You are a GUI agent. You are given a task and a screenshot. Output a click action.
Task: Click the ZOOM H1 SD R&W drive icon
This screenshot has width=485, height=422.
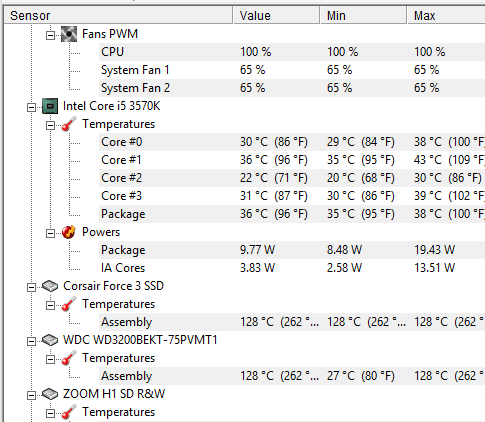click(x=50, y=394)
